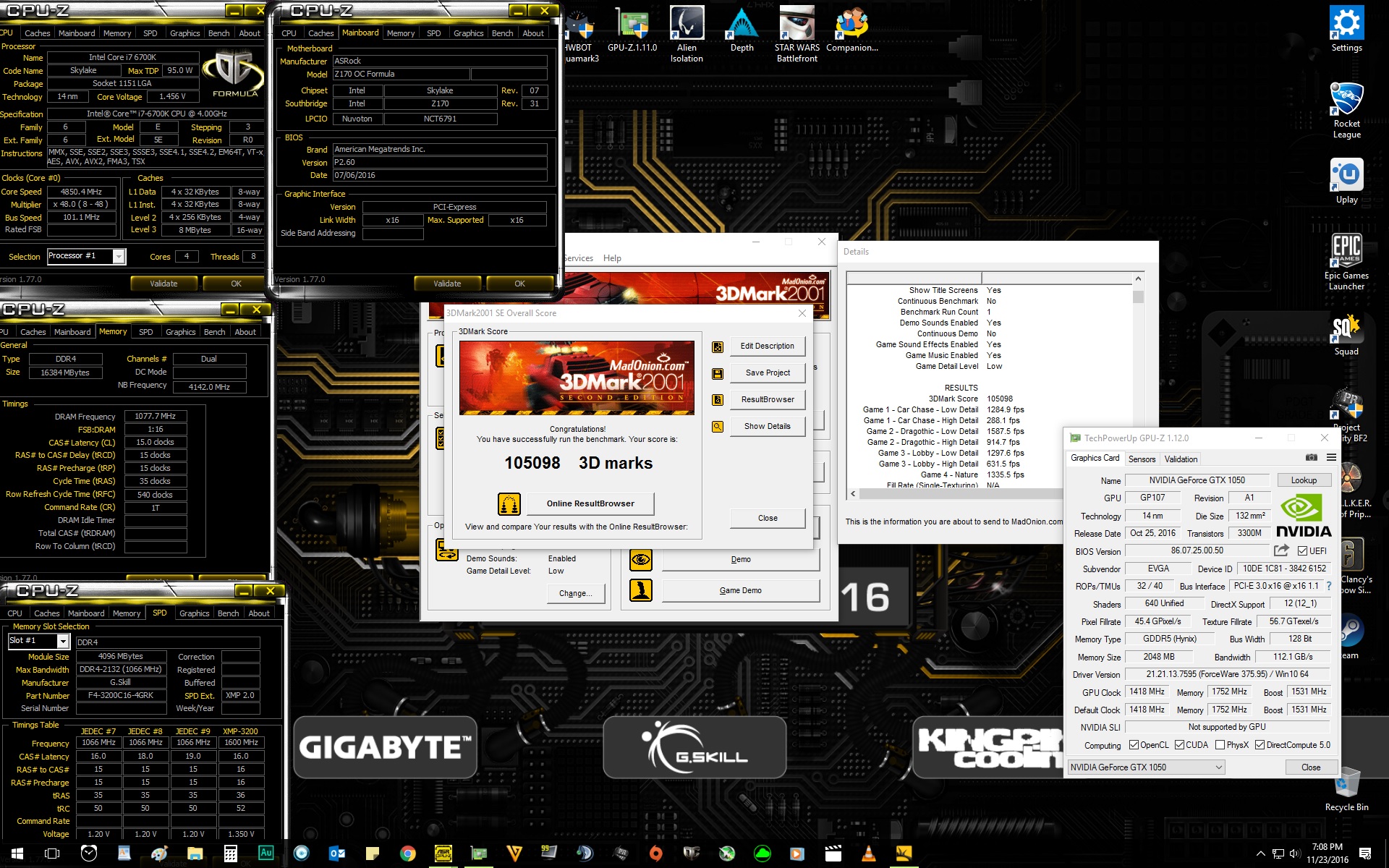Switch to the Validation tab in GPU-Z
1389x868 pixels.
click(x=1181, y=459)
